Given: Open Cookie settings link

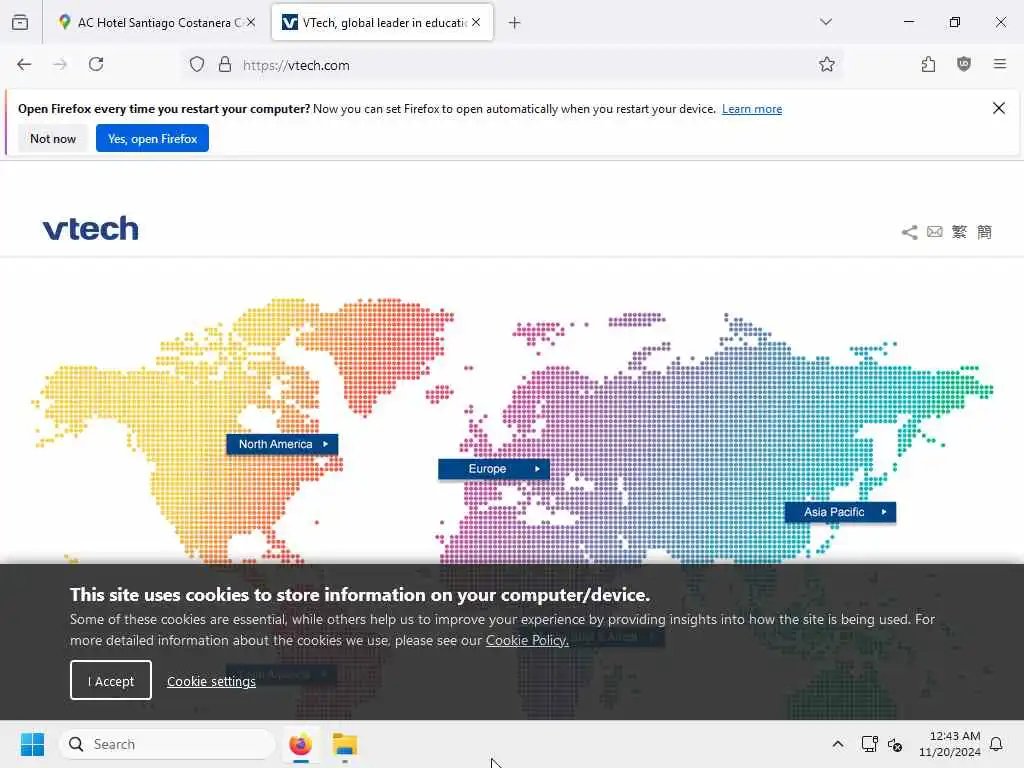Looking at the screenshot, I should click(x=211, y=681).
